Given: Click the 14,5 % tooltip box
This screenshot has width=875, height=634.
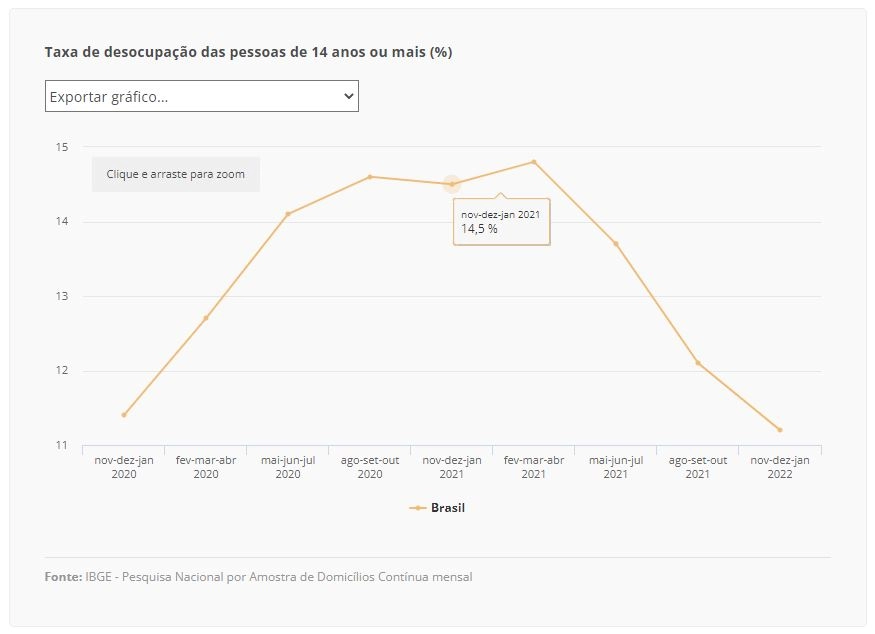Looking at the screenshot, I should [x=502, y=222].
